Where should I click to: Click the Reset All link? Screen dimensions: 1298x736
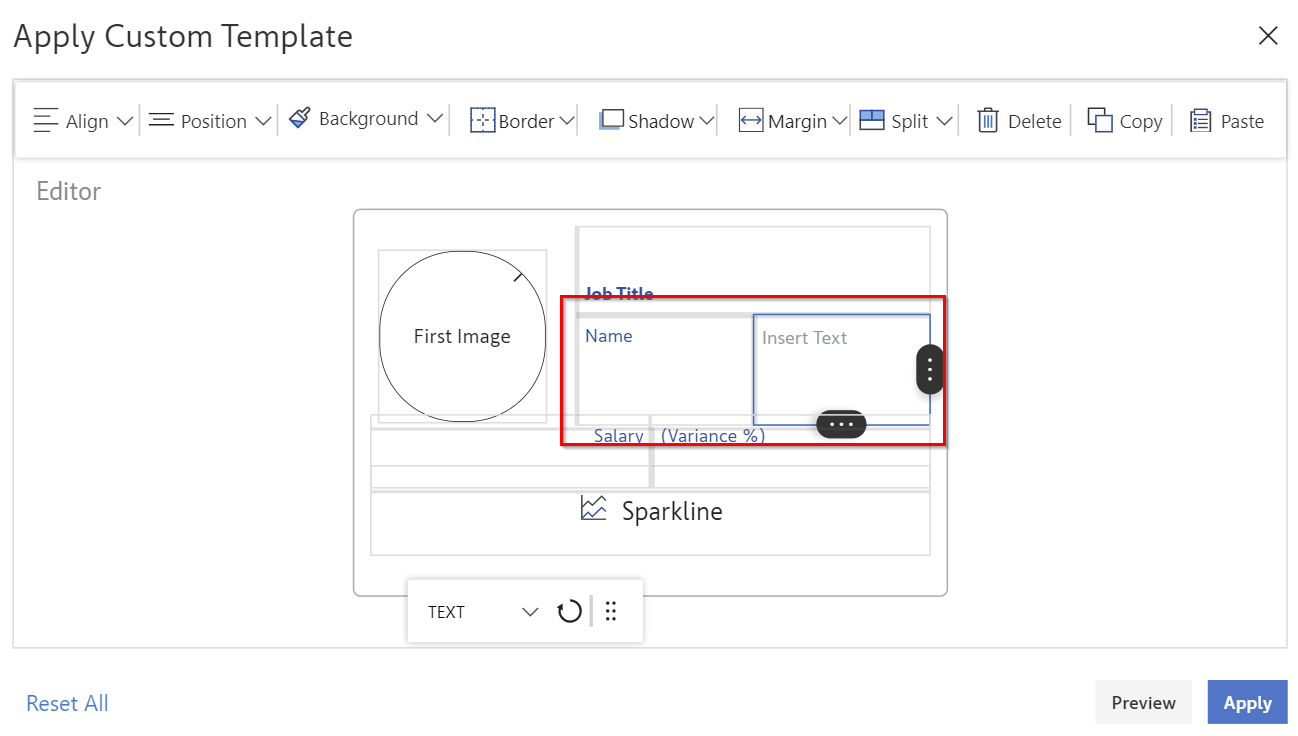tap(67, 703)
